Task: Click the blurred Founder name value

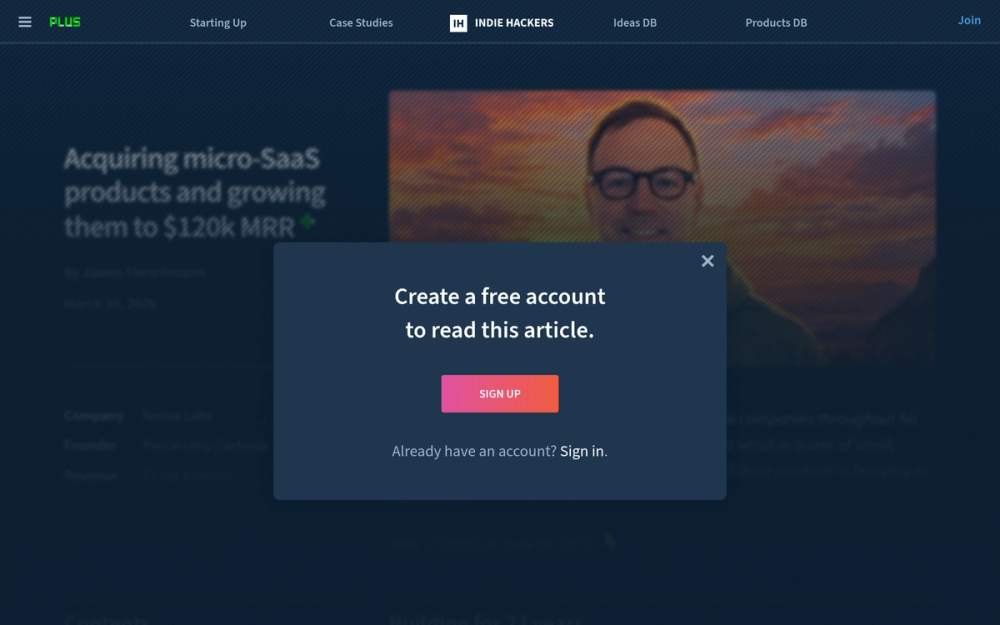Action: click(206, 445)
